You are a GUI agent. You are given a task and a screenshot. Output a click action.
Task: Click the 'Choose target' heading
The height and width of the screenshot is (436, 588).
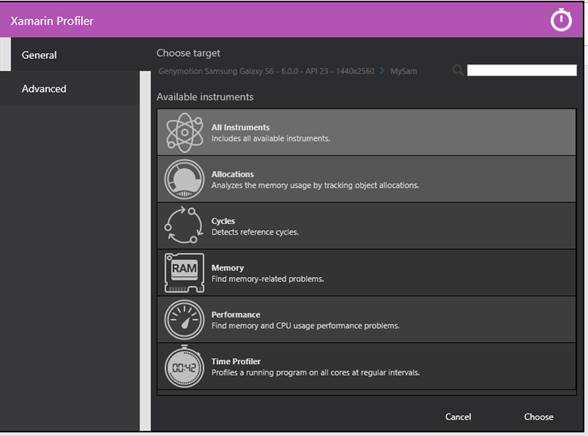[188, 53]
